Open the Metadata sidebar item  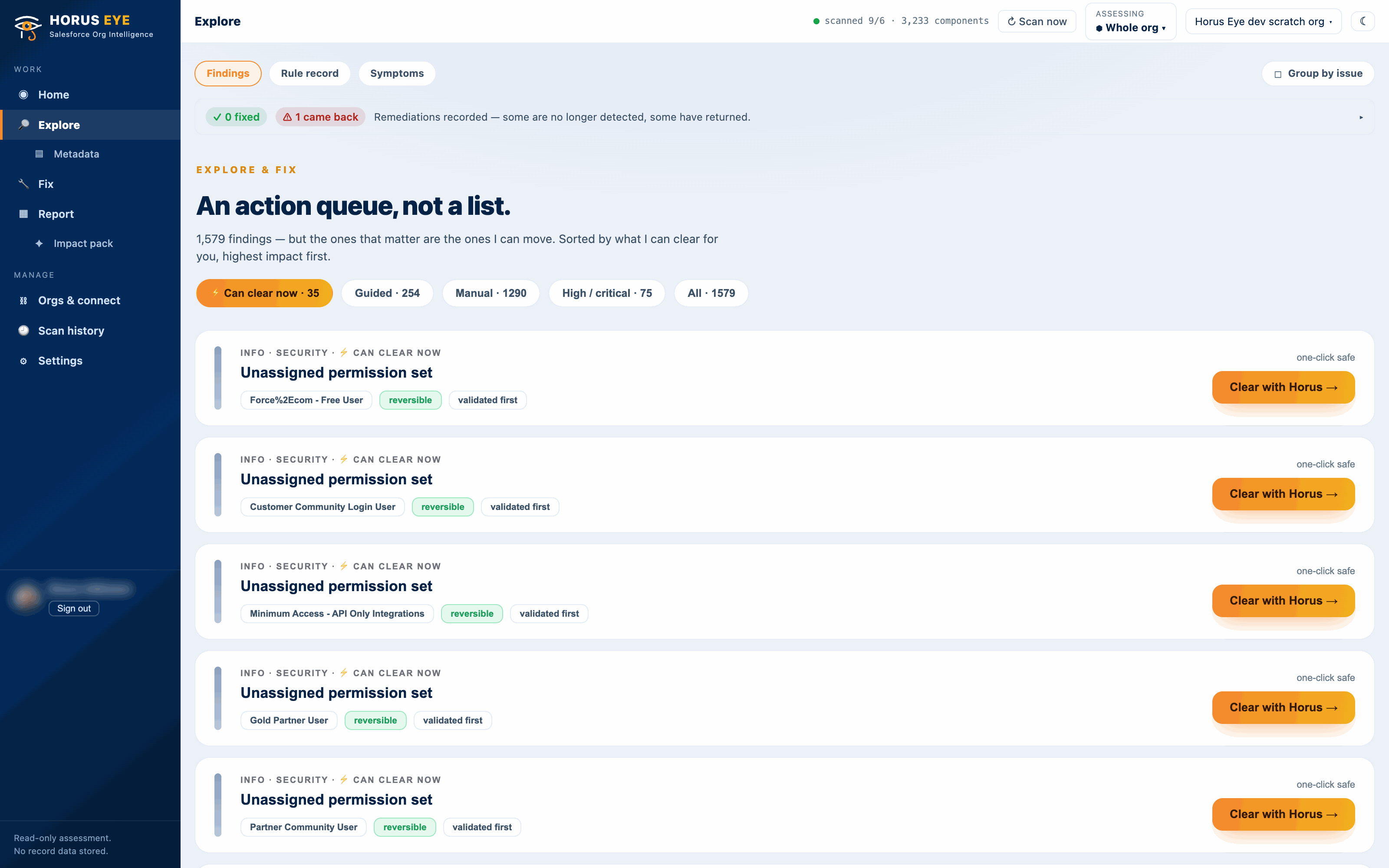point(90,154)
